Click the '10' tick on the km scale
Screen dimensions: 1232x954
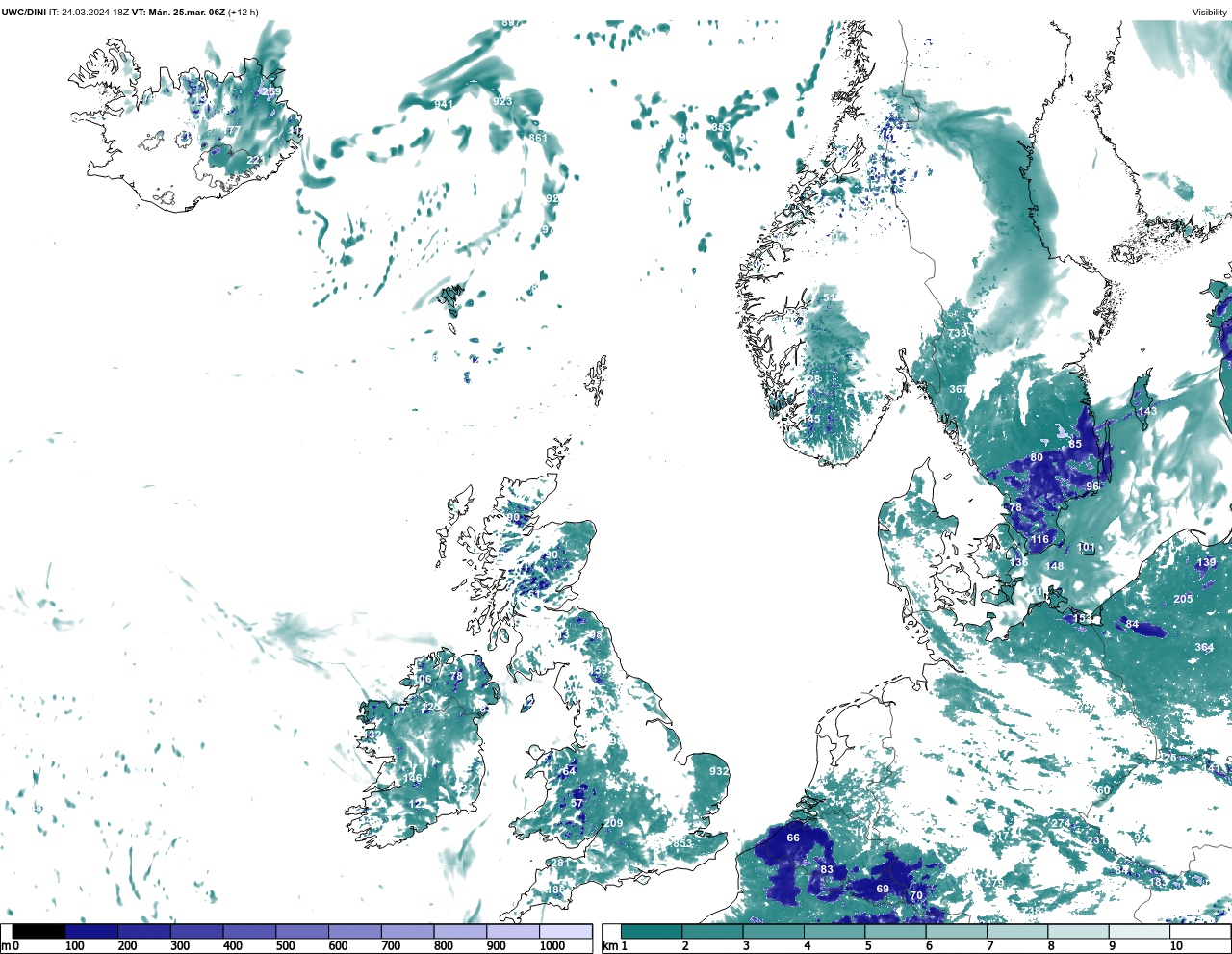[1176, 946]
